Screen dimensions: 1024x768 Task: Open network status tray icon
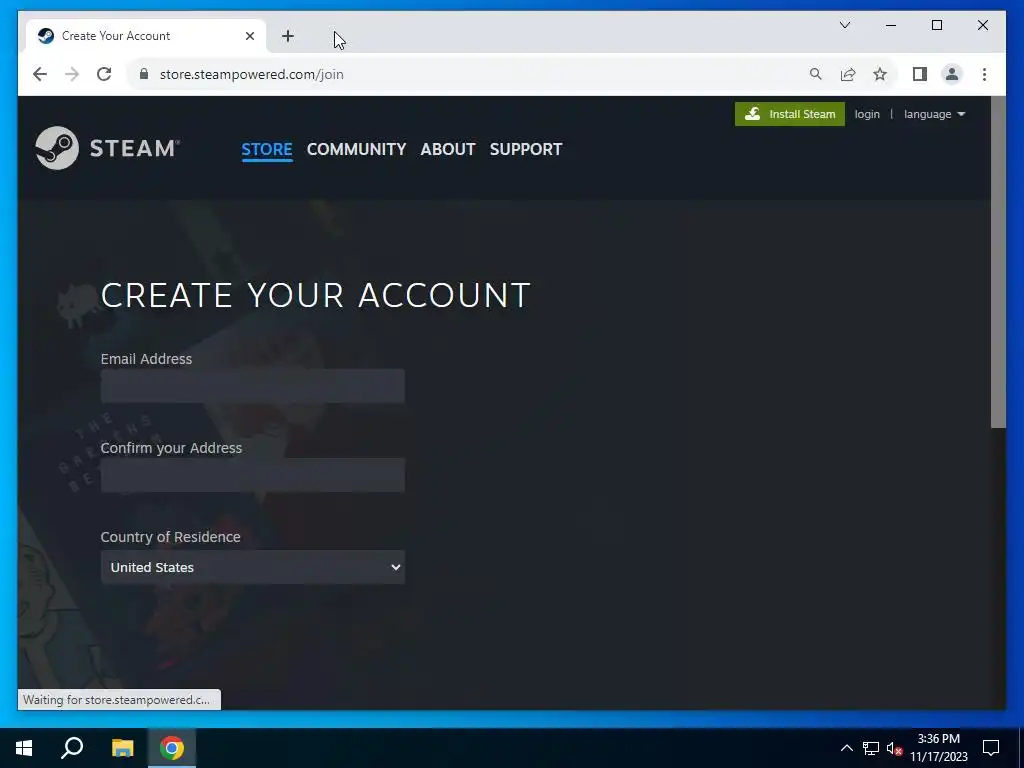tap(871, 748)
